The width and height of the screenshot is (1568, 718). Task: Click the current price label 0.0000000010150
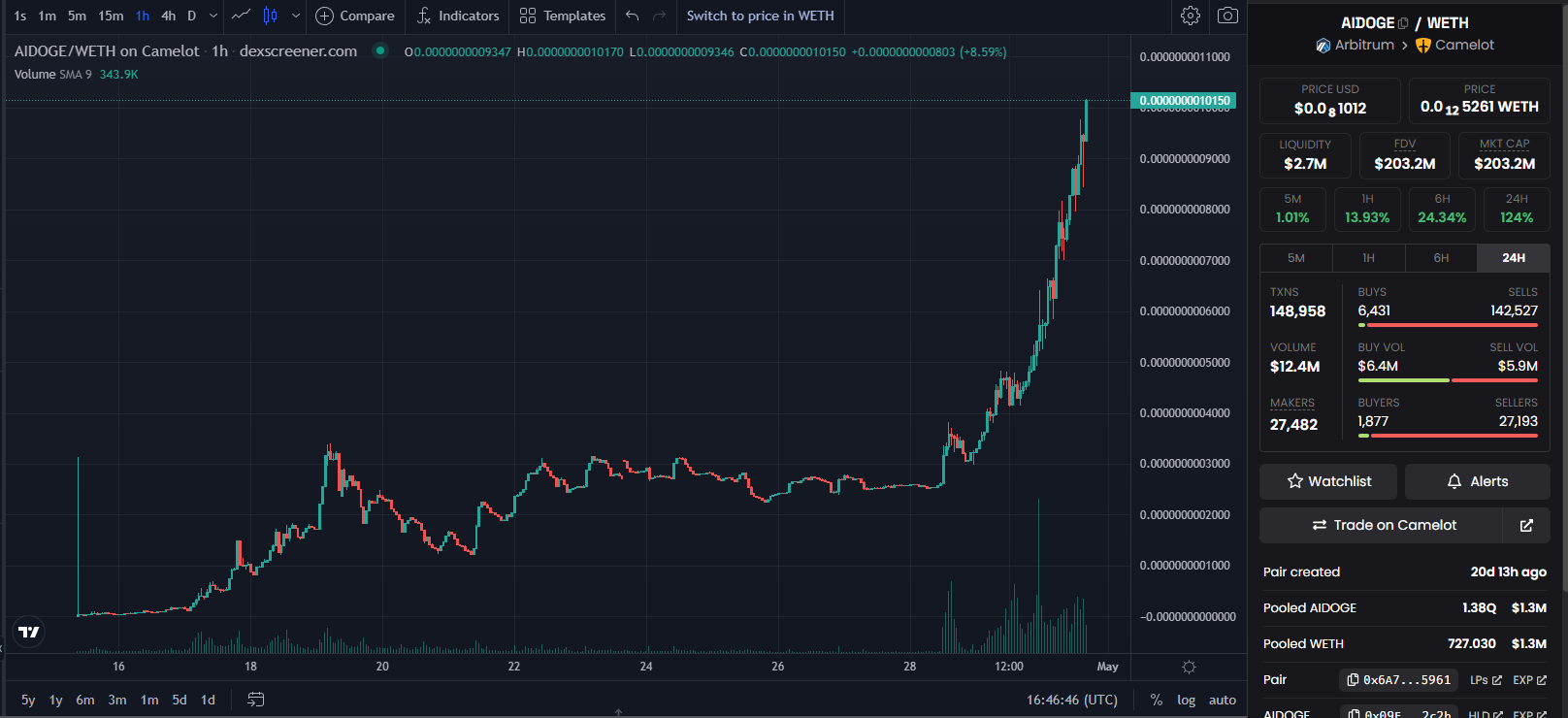coord(1183,100)
